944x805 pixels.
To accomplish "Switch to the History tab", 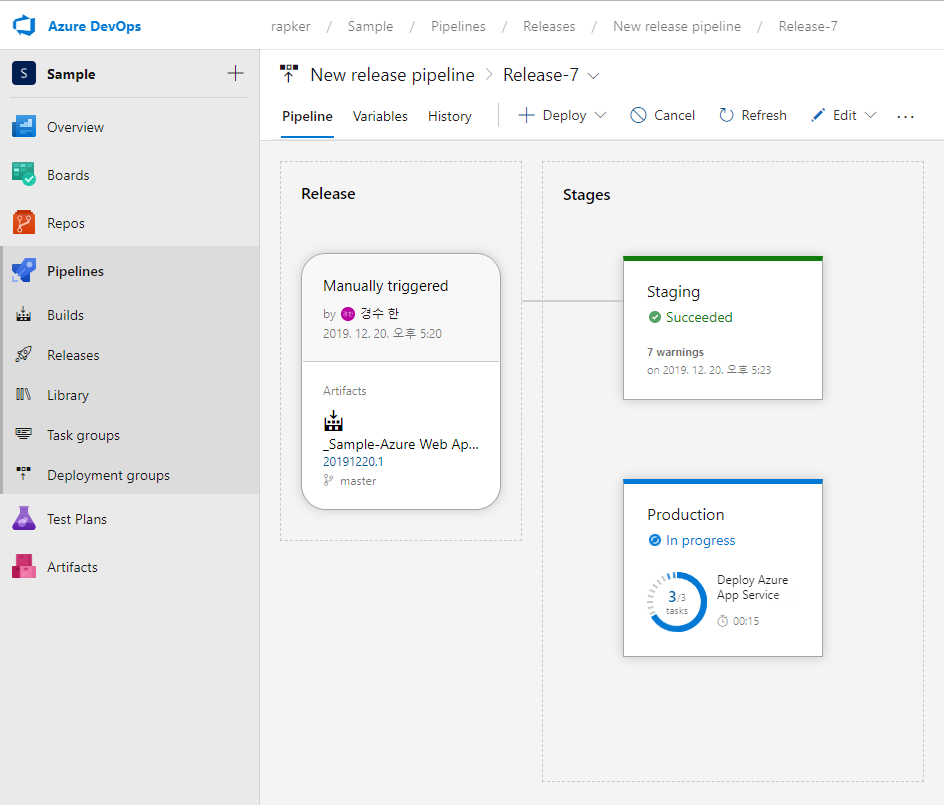I will [450, 116].
